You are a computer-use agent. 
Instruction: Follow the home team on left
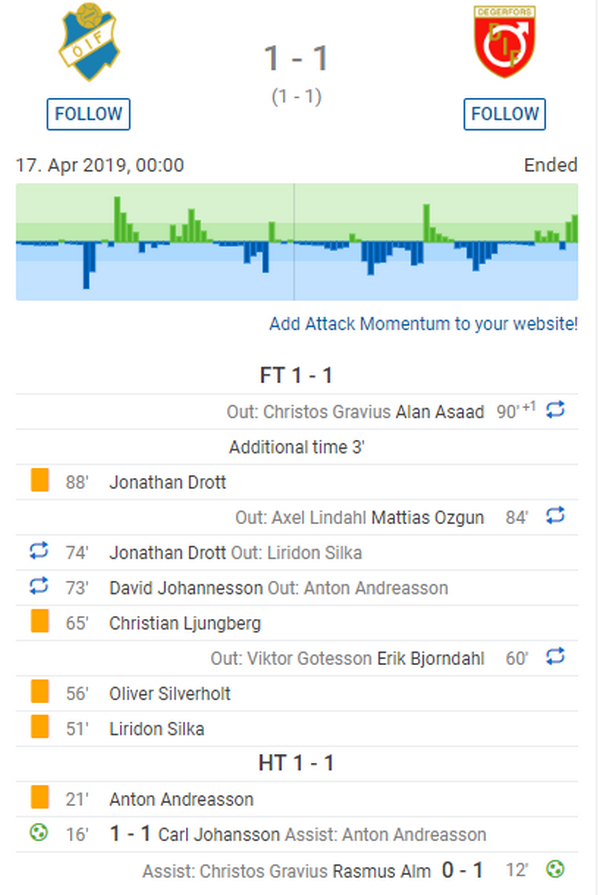[88, 114]
